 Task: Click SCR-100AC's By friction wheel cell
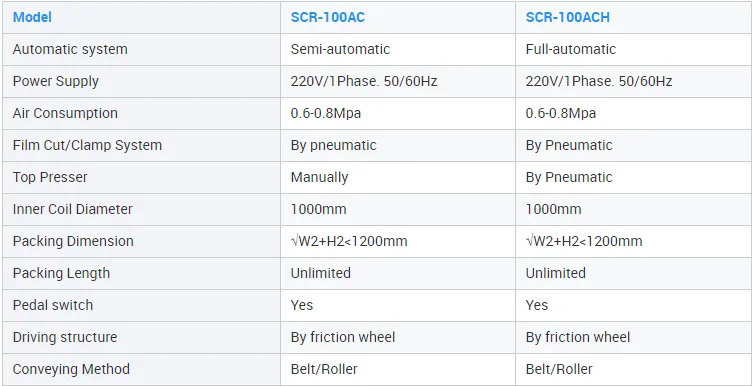(398, 337)
